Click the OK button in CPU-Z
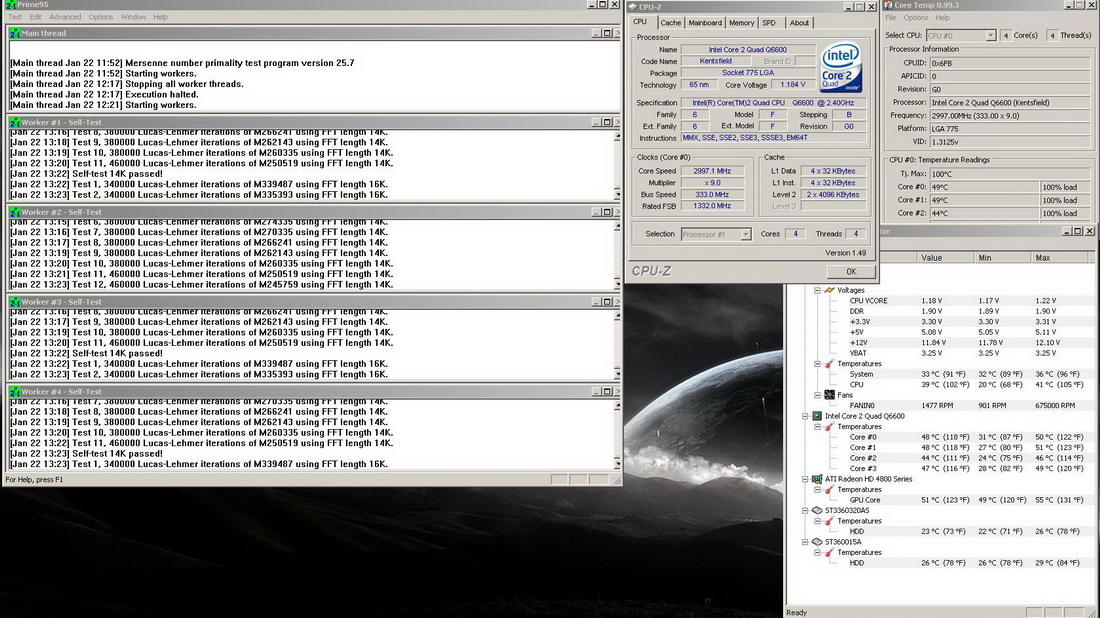Viewport: 1100px width, 618px height. point(850,271)
